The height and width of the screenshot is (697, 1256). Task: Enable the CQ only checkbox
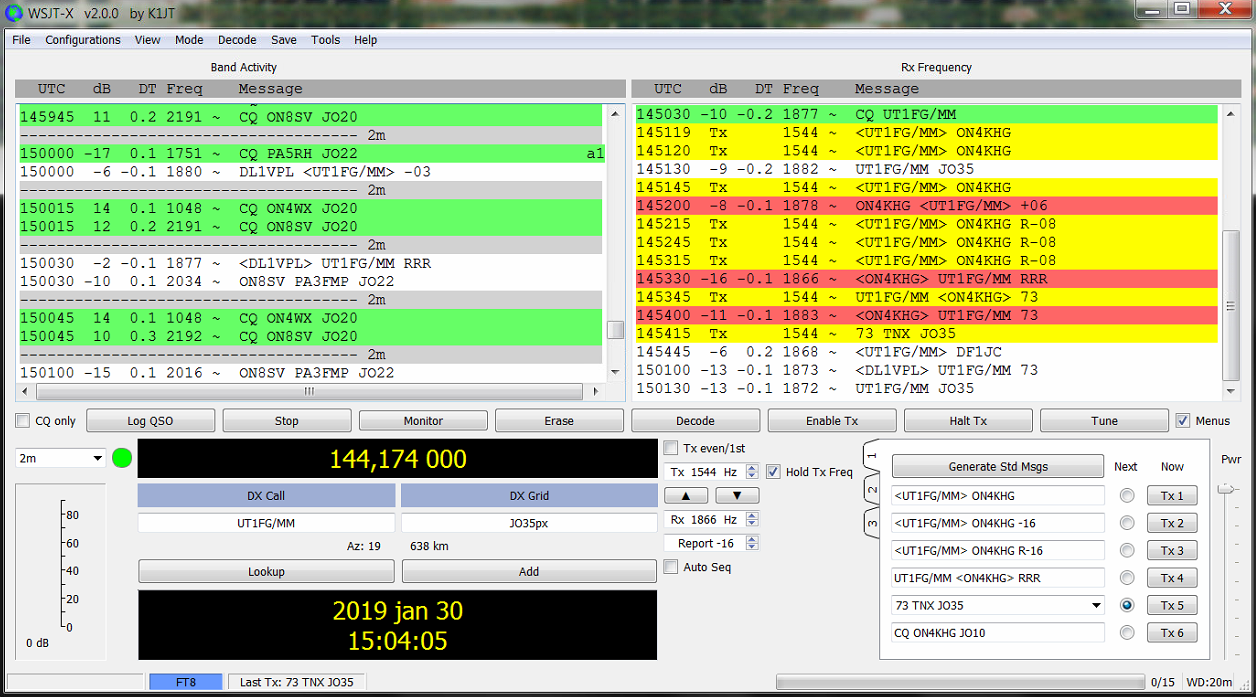point(24,421)
